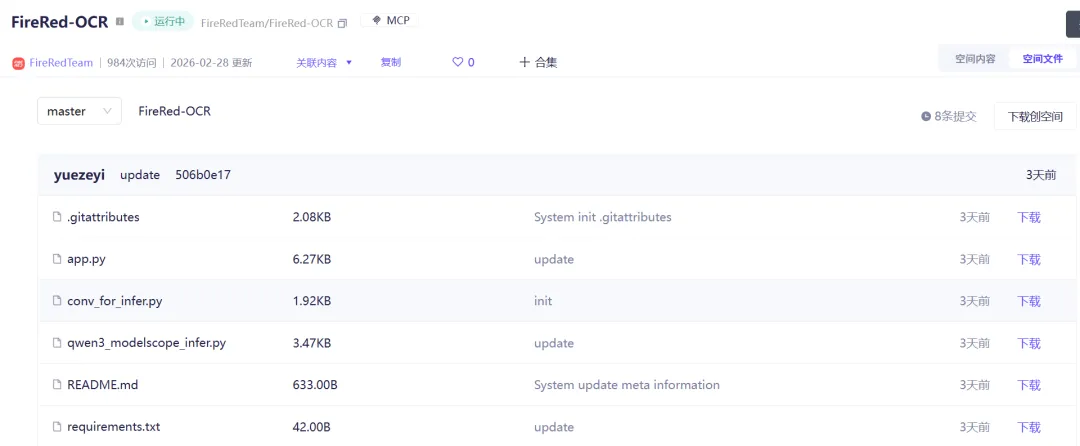Click 633.00B size of README.md
This screenshot has width=1080, height=446.
coord(315,385)
